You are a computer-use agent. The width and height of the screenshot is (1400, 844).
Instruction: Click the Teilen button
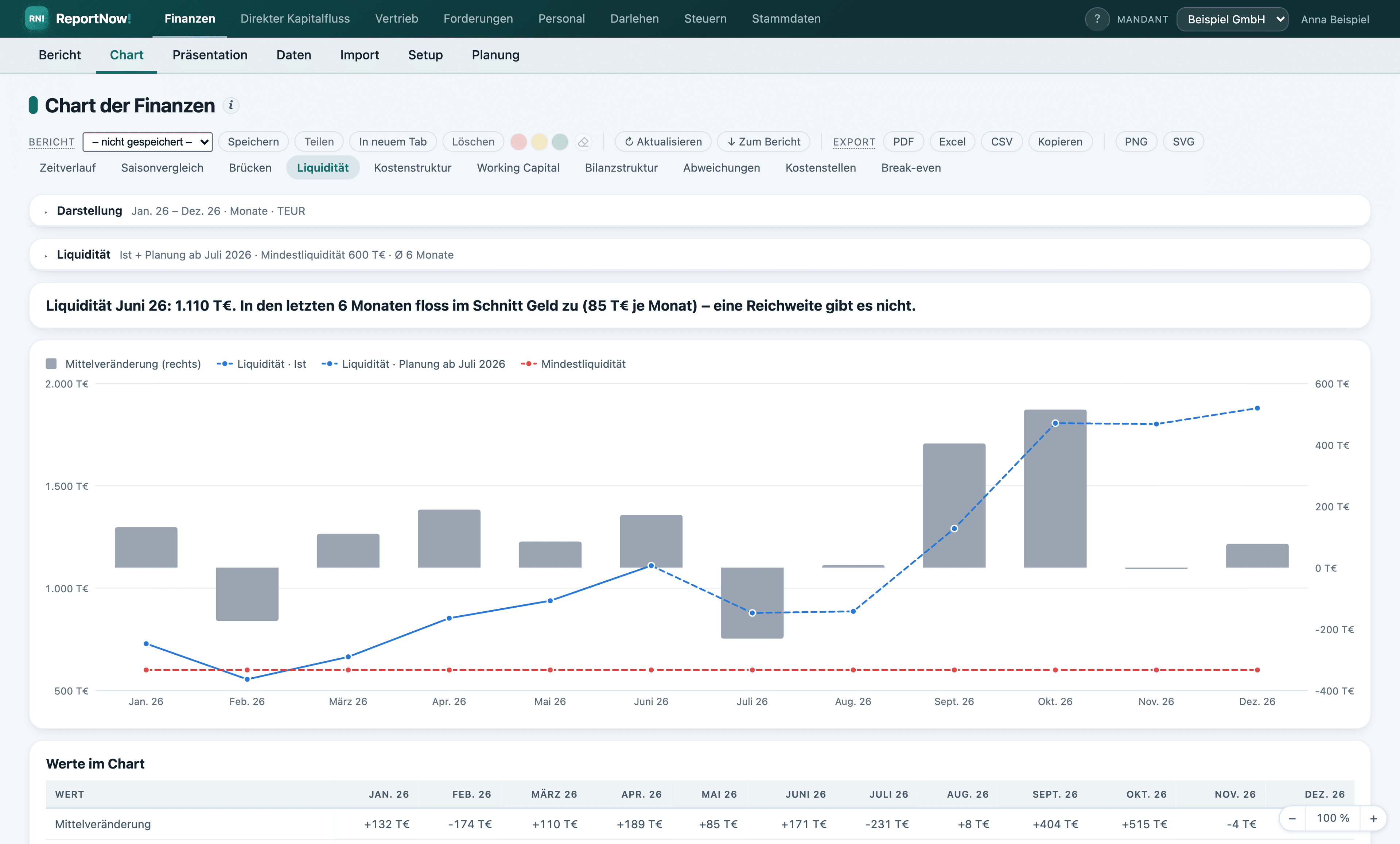coord(319,142)
